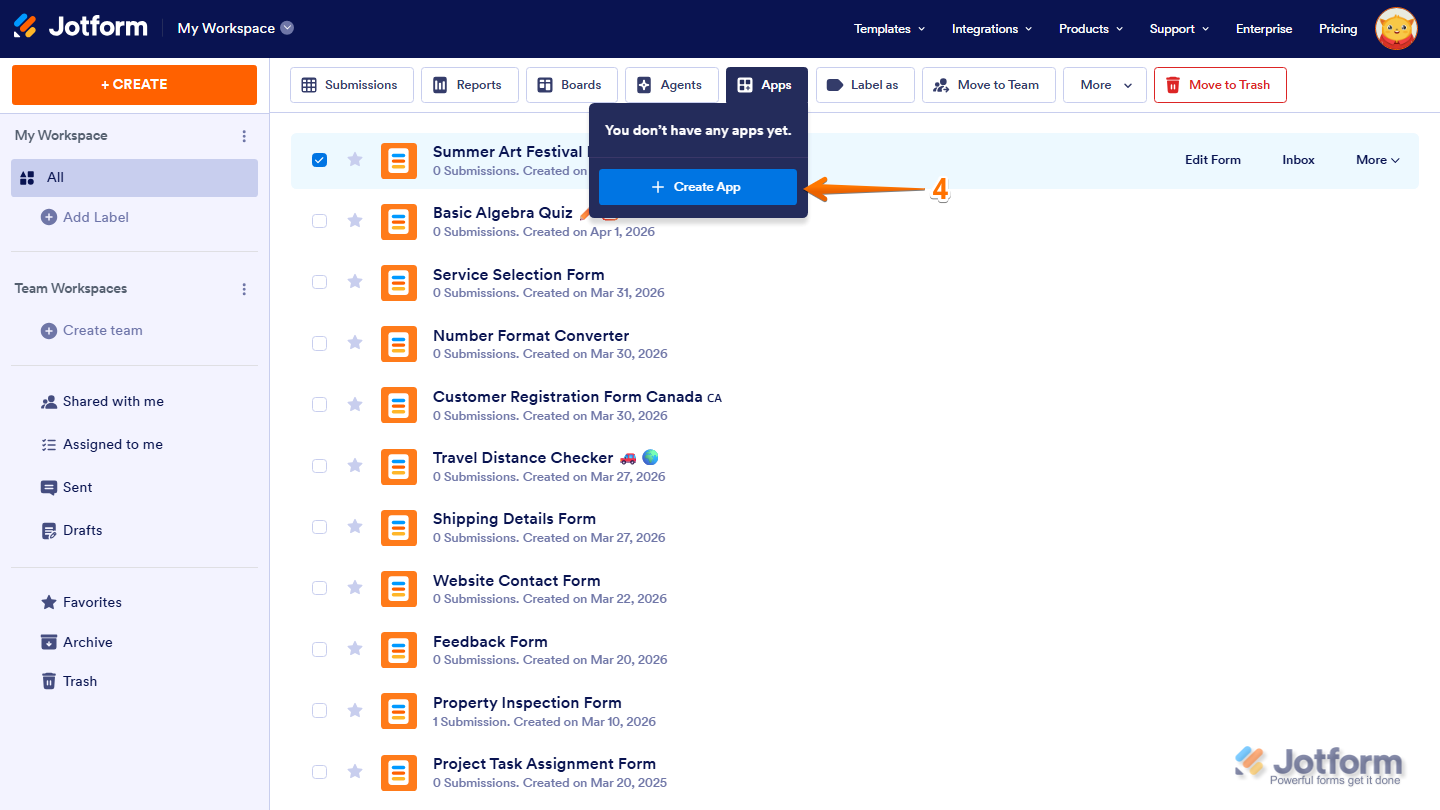Image resolution: width=1440 pixels, height=810 pixels.
Task: Open the Agents panel from the toolbar
Action: [645, 85]
